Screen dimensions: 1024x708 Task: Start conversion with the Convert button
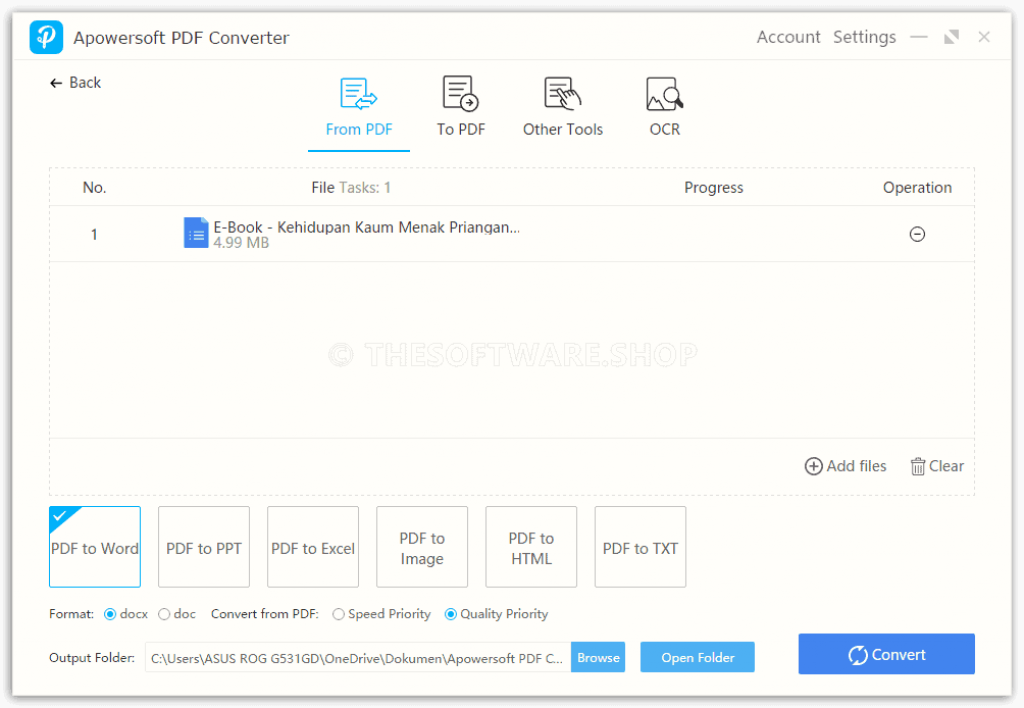(x=886, y=654)
